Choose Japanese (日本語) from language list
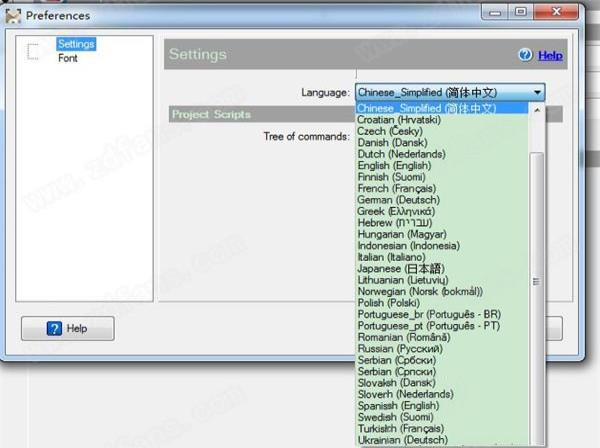This screenshot has height=448, width=600. tap(400, 268)
